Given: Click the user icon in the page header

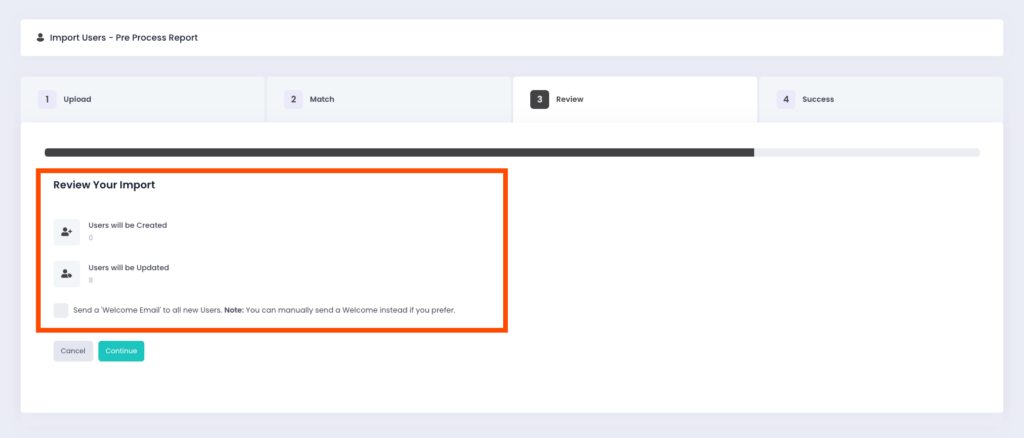Looking at the screenshot, I should coord(40,38).
